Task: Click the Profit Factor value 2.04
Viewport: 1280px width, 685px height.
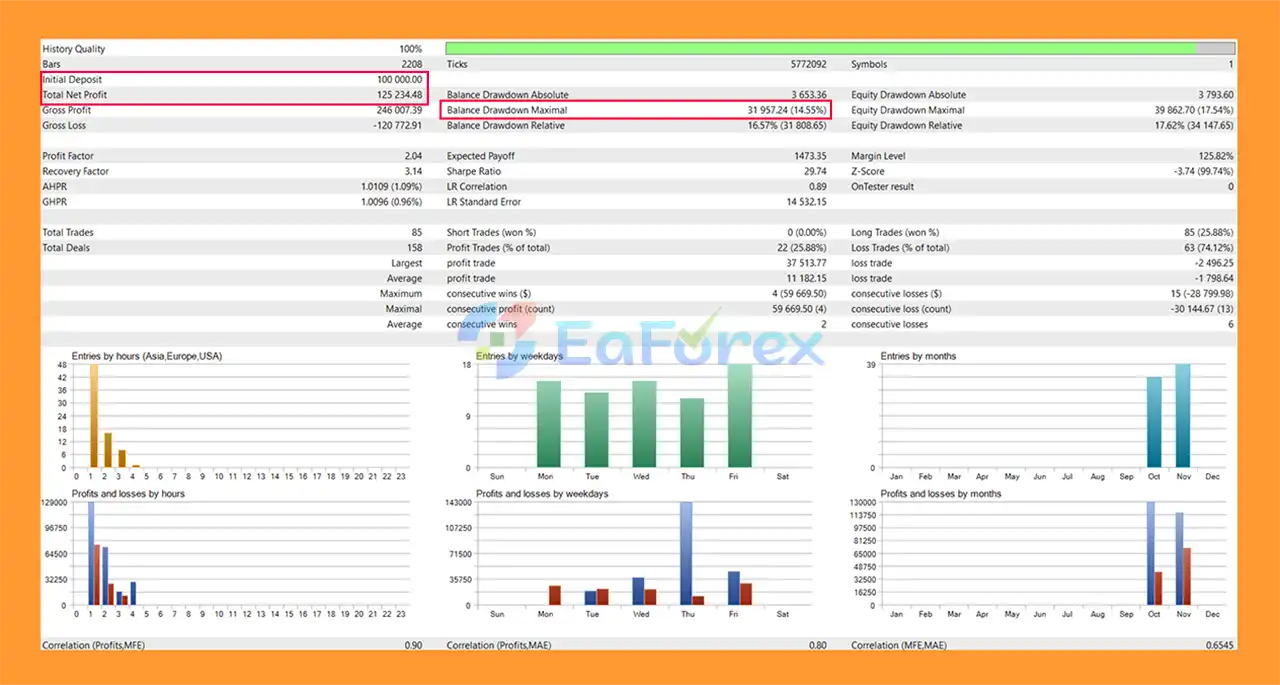Action: coord(412,156)
